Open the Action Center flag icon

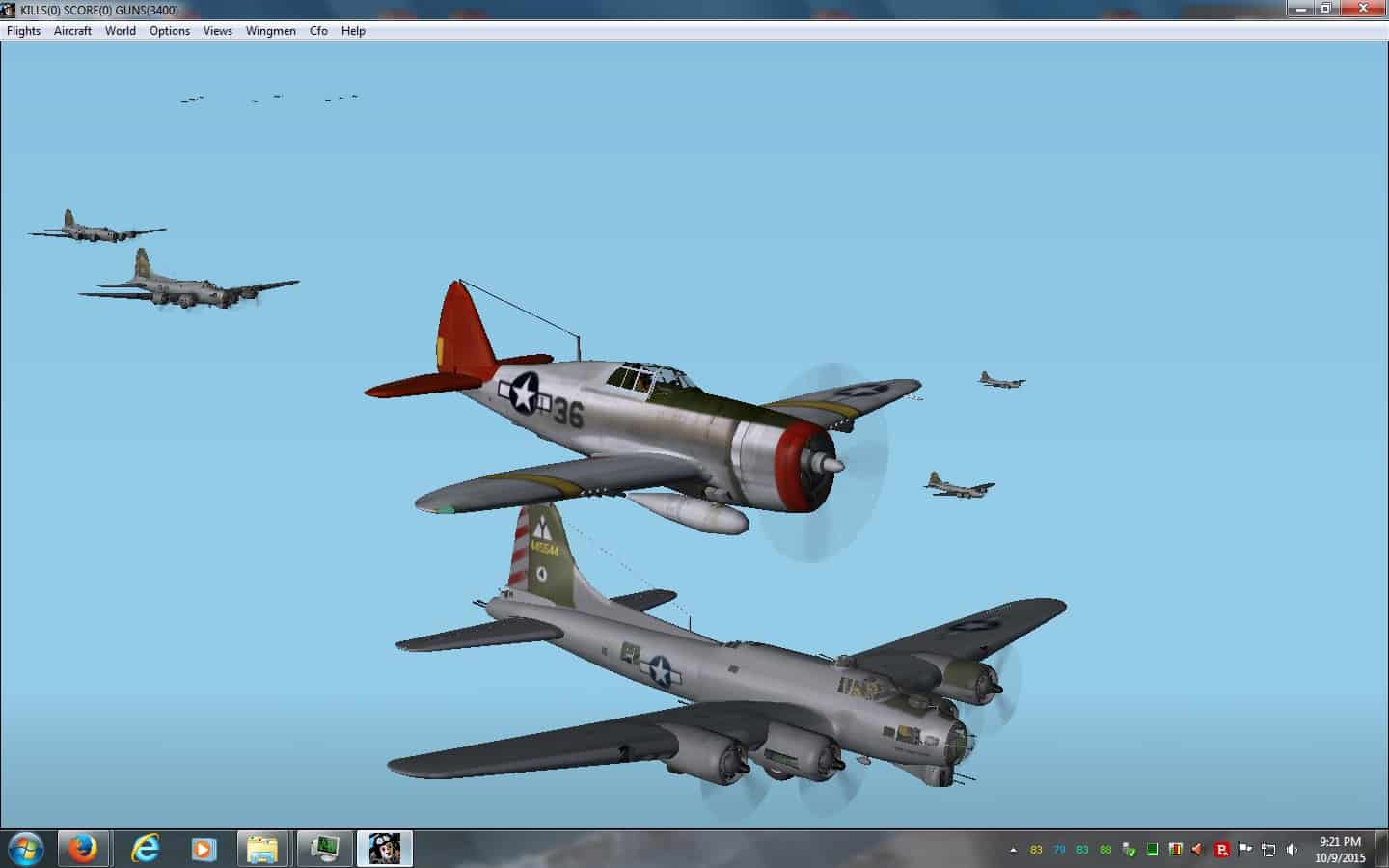tap(1245, 850)
